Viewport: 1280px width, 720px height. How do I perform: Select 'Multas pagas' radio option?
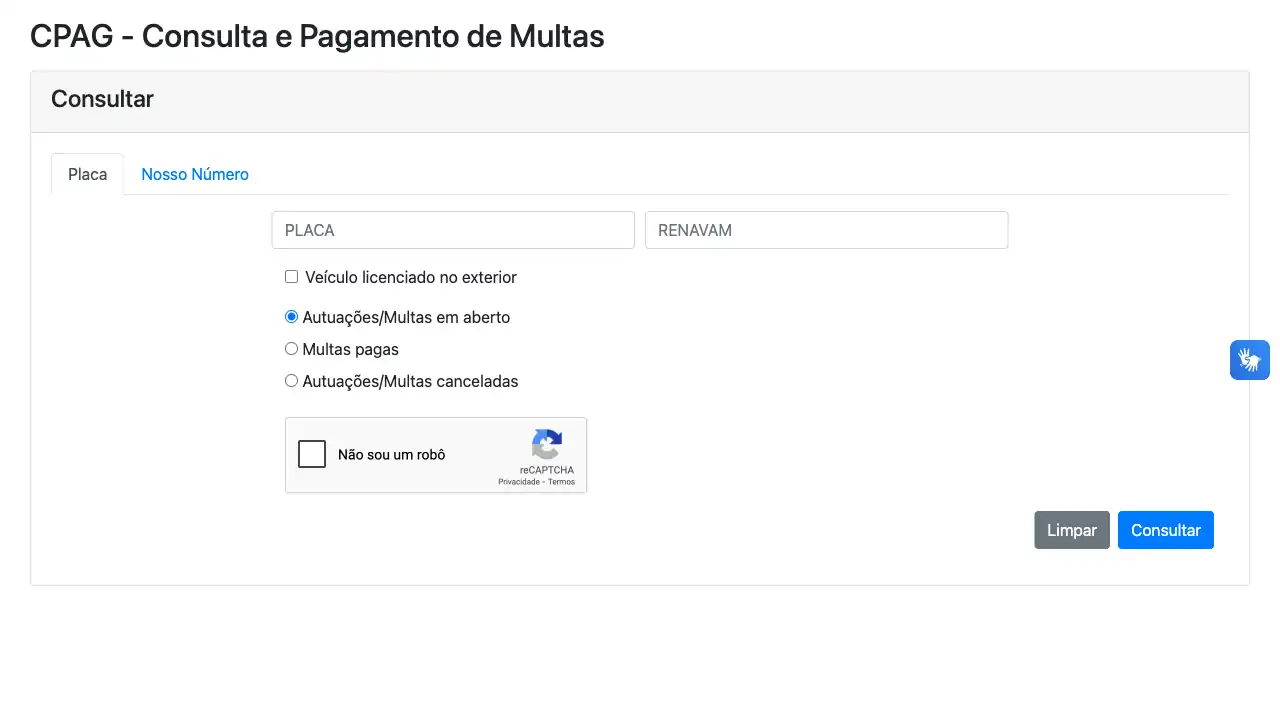tap(291, 348)
